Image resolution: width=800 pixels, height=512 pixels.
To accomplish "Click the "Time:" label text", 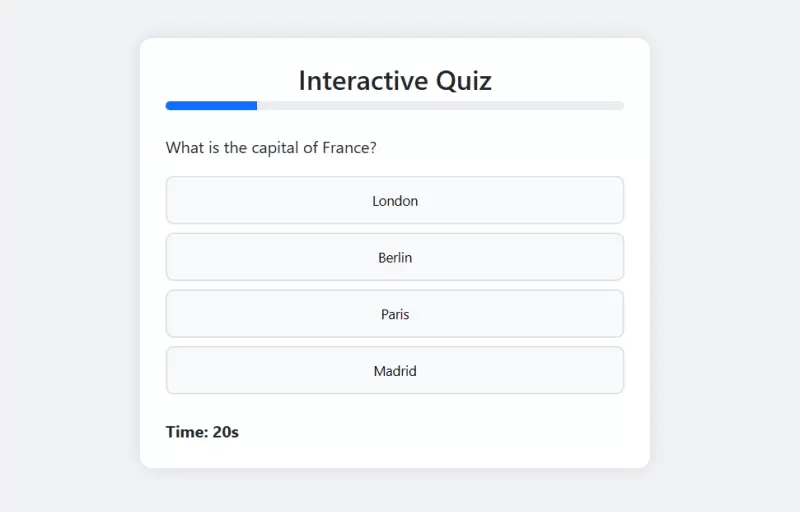I will pos(187,432).
